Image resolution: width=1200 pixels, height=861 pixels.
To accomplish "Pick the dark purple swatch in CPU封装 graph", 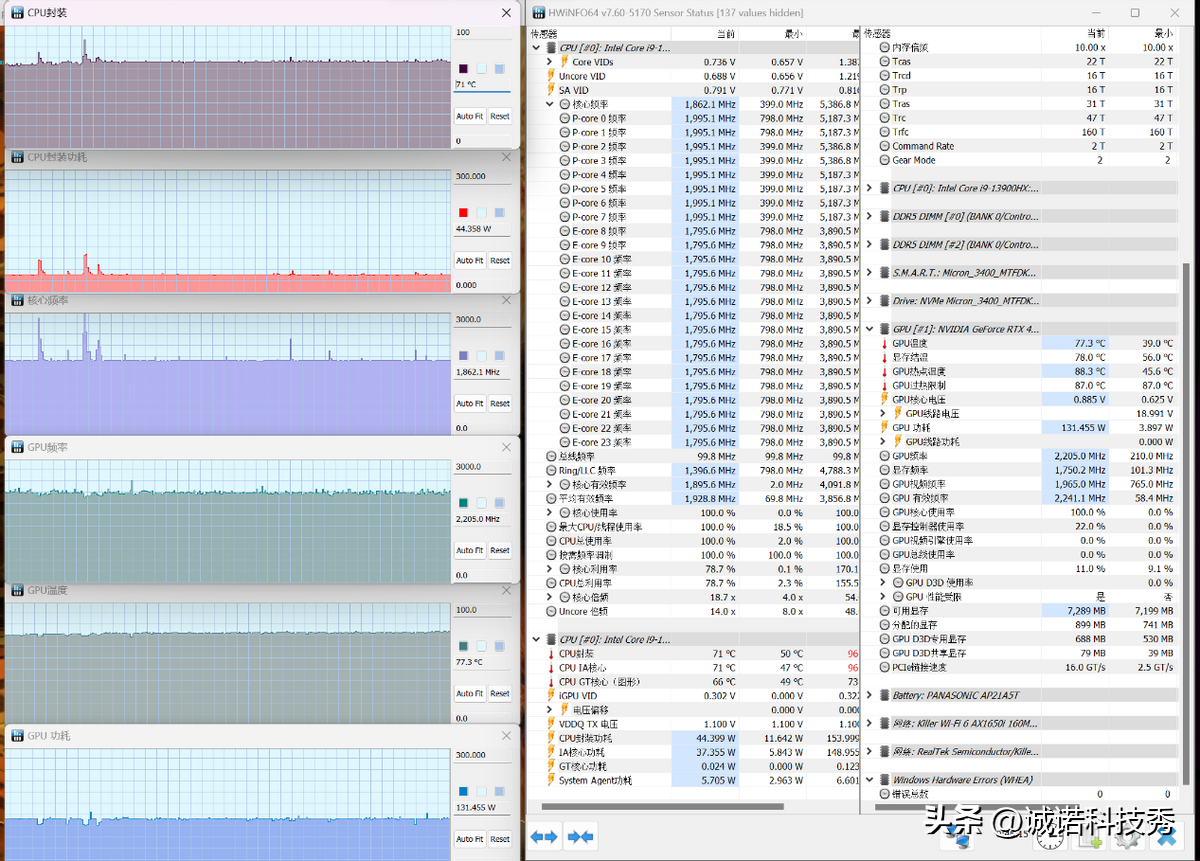I will [463, 68].
